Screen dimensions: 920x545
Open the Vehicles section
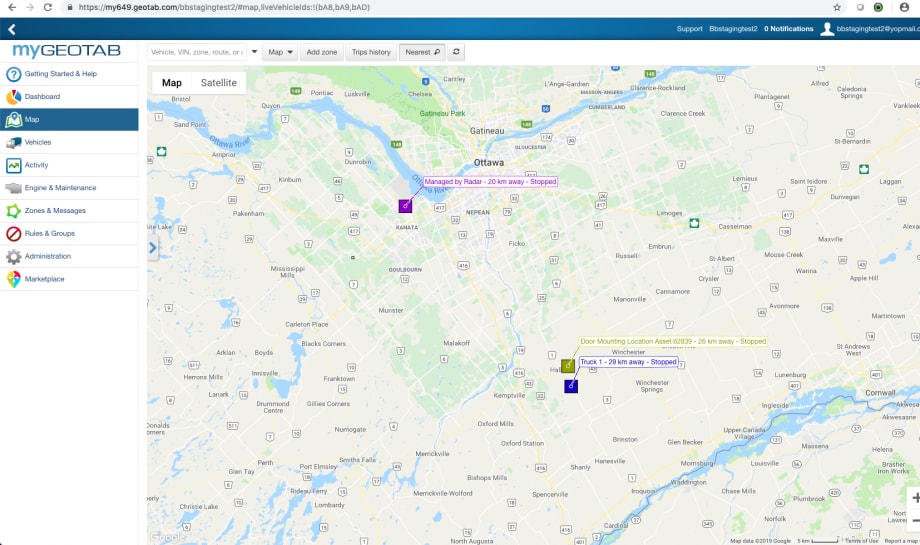point(69,143)
